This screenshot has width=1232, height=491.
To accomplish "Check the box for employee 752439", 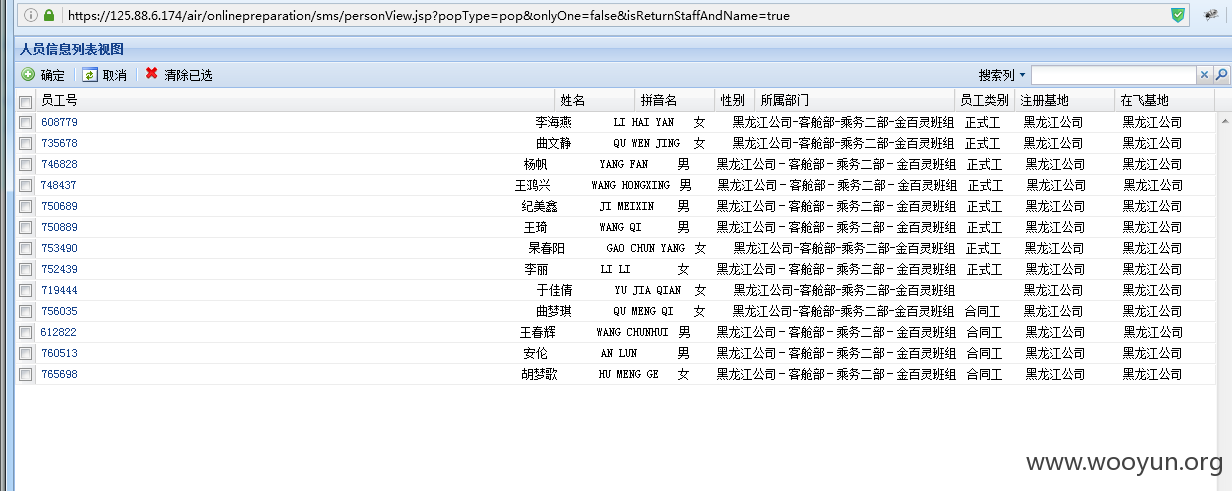I will click(25, 269).
